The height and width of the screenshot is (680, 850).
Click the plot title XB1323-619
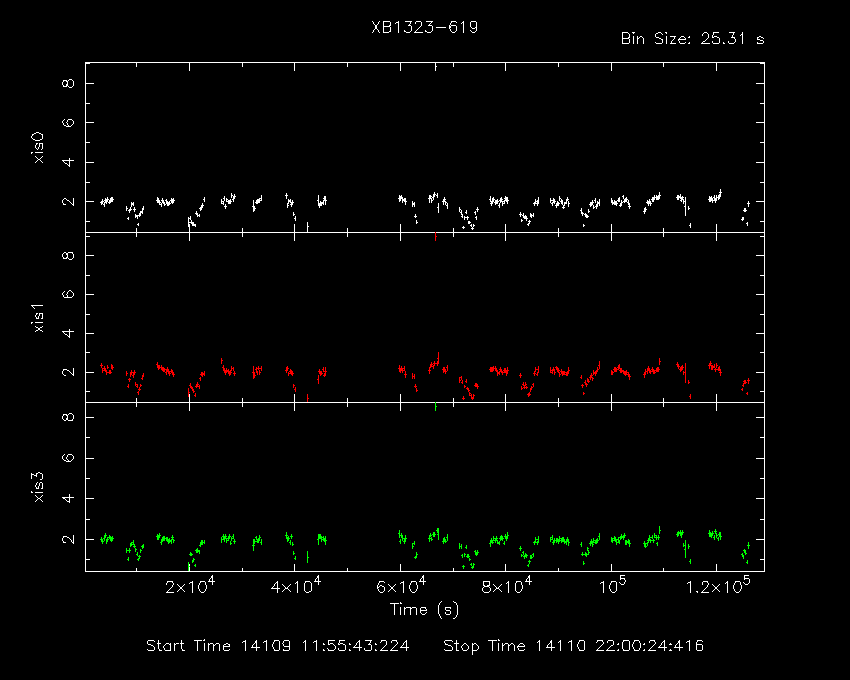[424, 27]
